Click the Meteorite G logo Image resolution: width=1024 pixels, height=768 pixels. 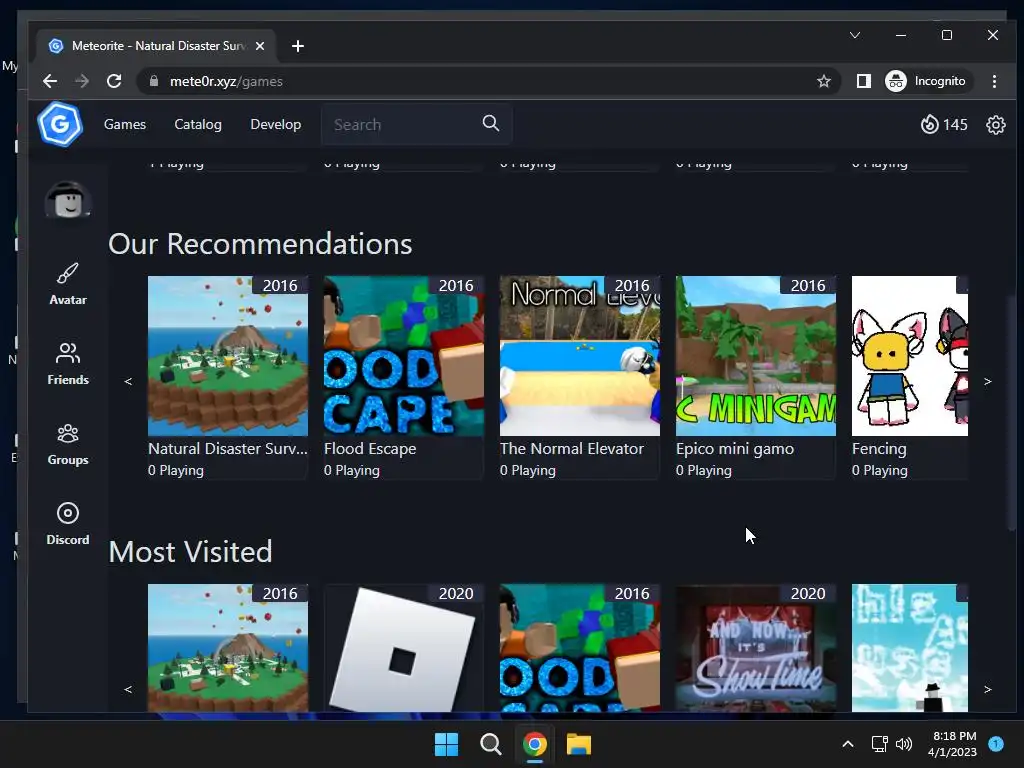(x=60, y=124)
